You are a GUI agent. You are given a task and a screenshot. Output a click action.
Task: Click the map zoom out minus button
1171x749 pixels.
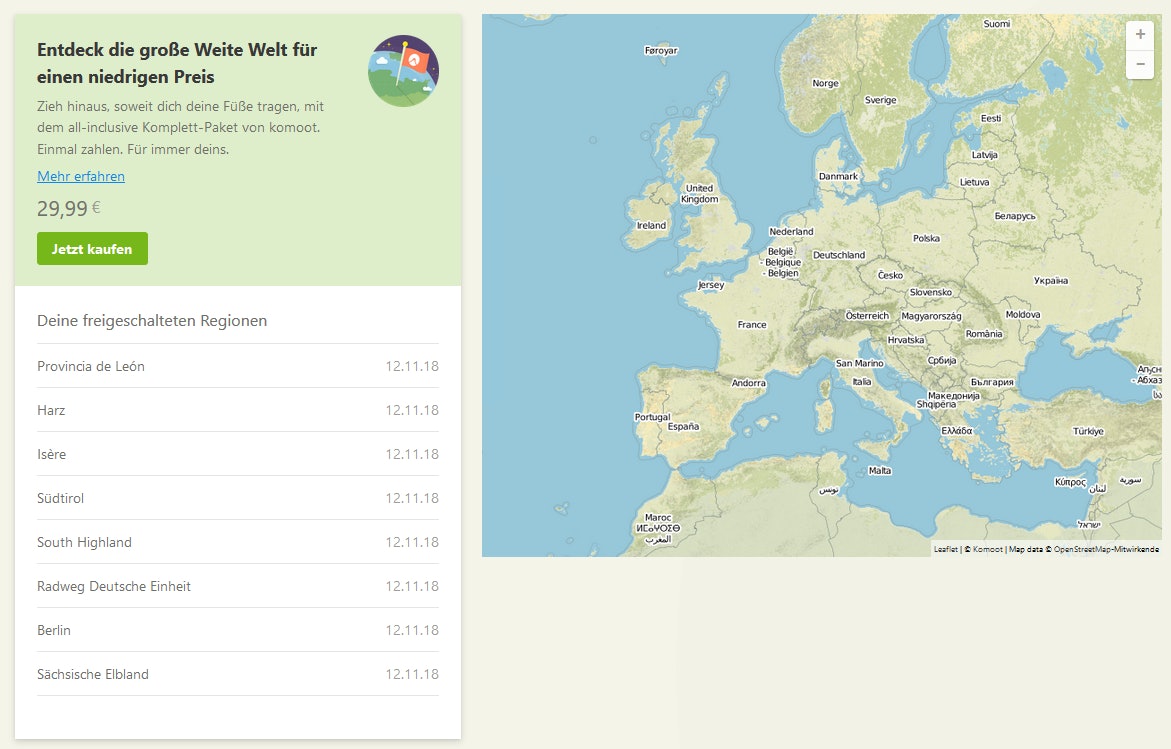[x=1140, y=63]
